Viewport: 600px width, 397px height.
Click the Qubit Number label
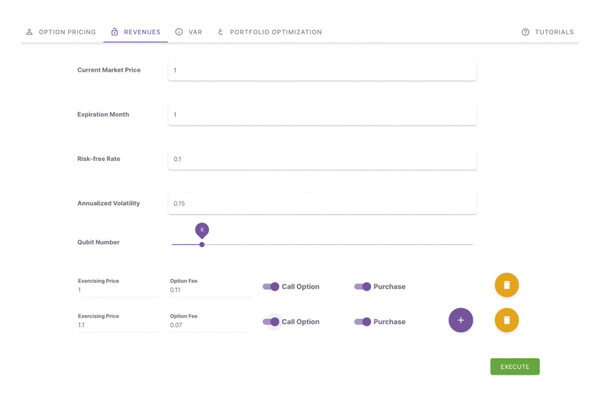(98, 242)
